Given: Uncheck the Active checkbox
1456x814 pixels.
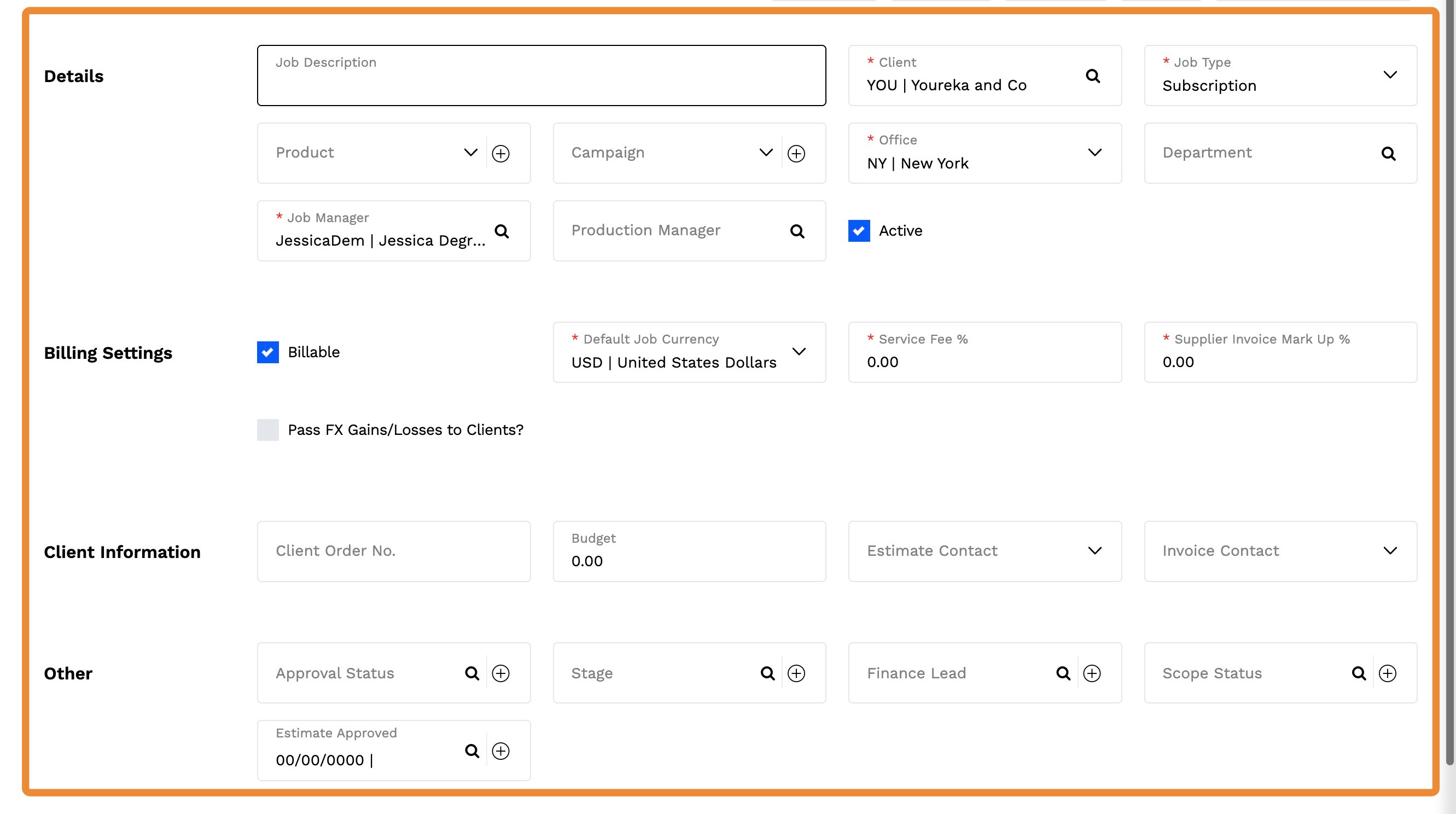Looking at the screenshot, I should coord(859,231).
